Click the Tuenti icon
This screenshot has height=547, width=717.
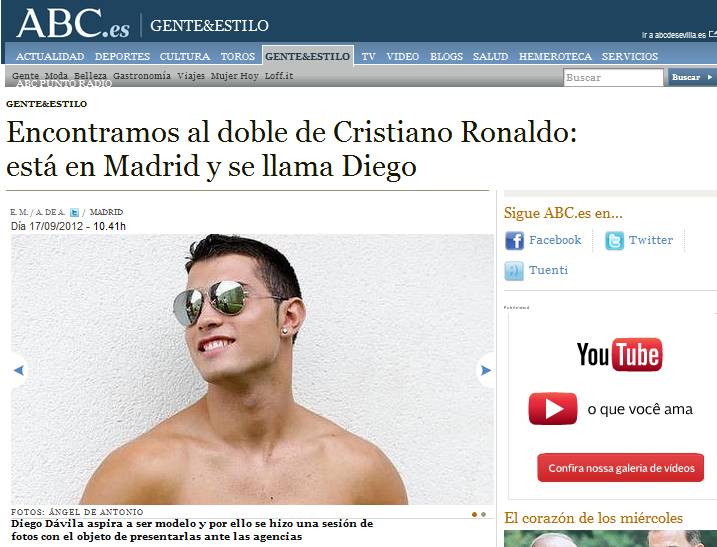pyautogui.click(x=514, y=271)
